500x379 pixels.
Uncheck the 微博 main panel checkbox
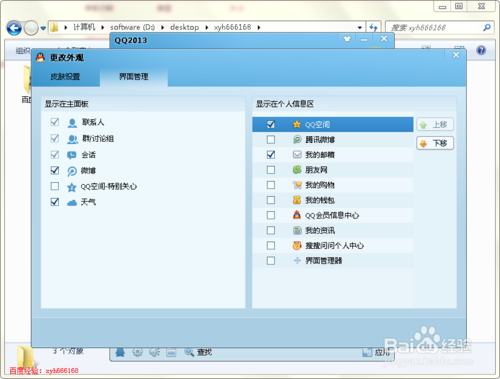(55, 171)
